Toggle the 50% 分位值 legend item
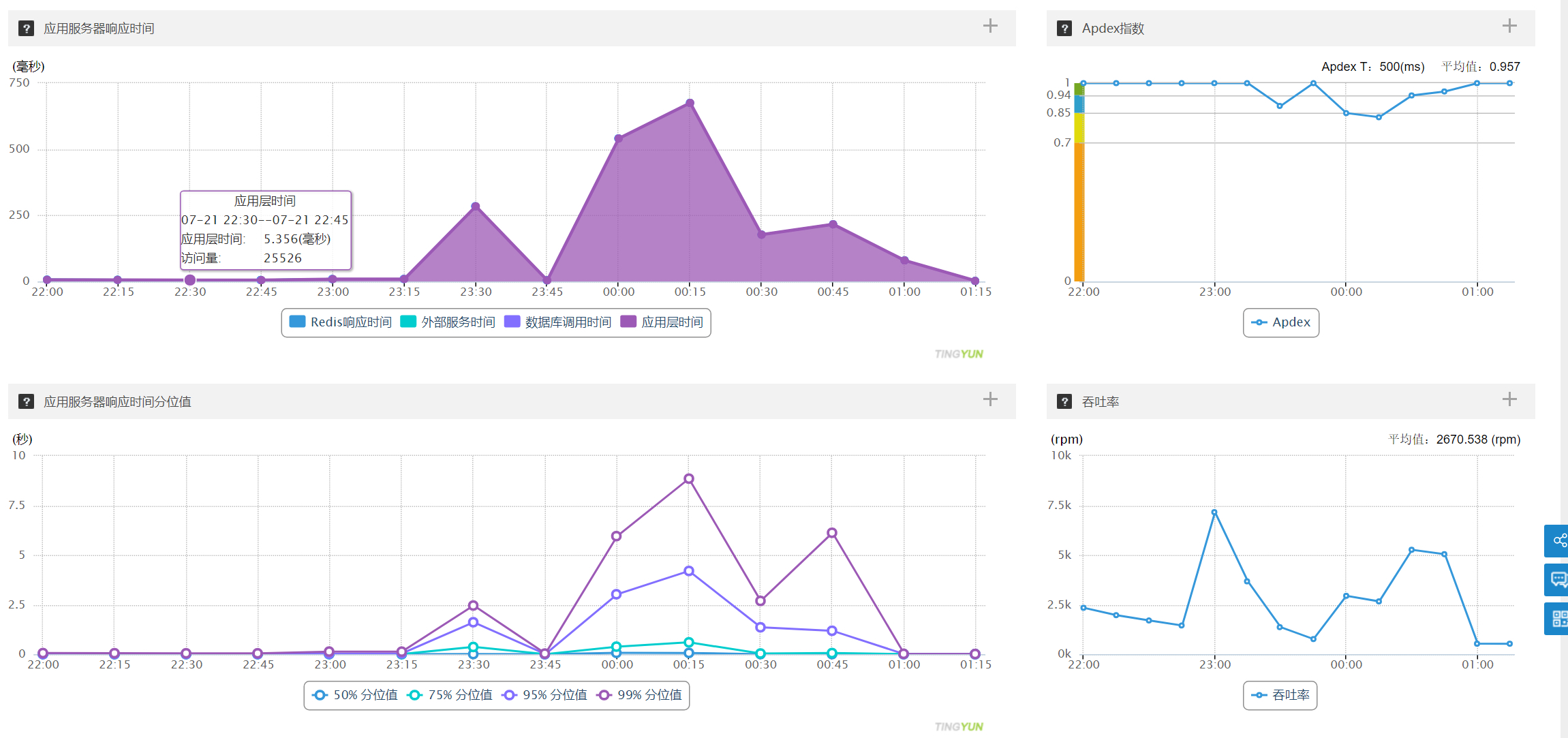The height and width of the screenshot is (738, 1568). 355,695
